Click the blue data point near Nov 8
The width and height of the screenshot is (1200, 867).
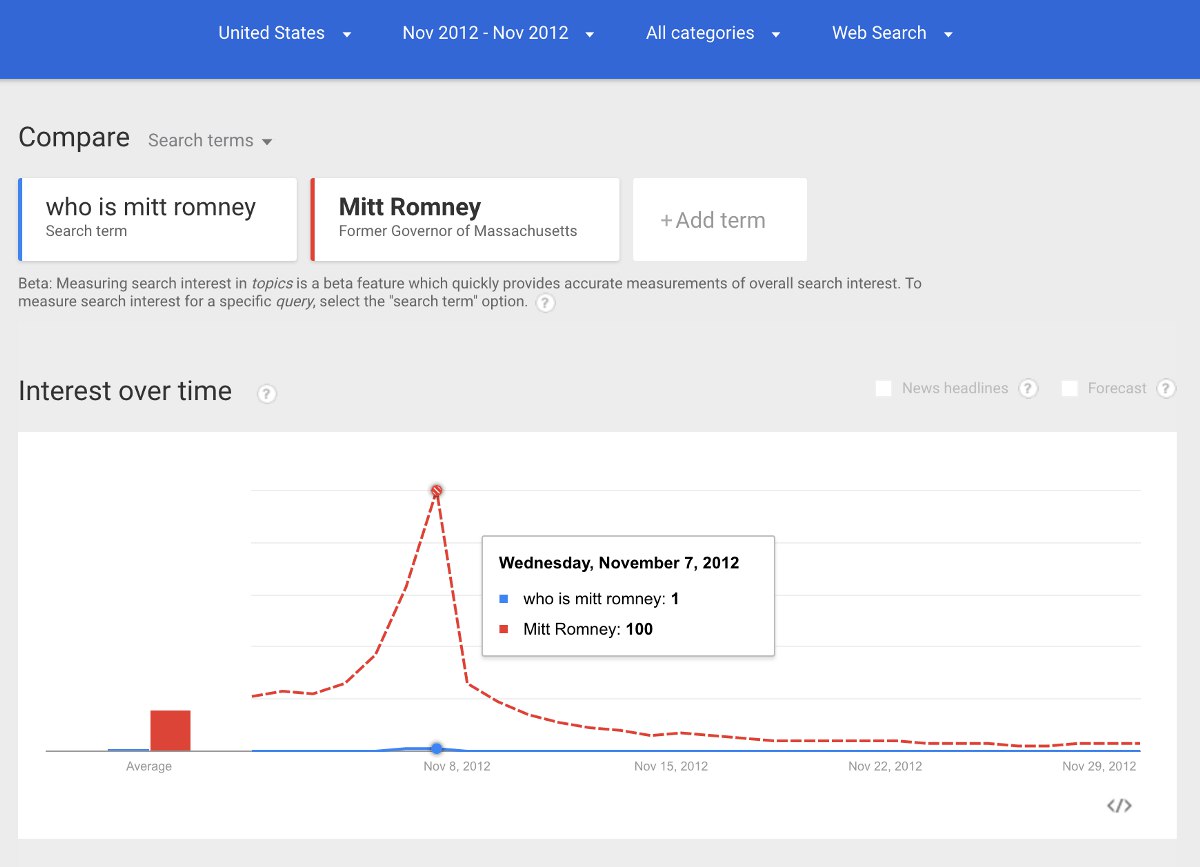[436, 748]
